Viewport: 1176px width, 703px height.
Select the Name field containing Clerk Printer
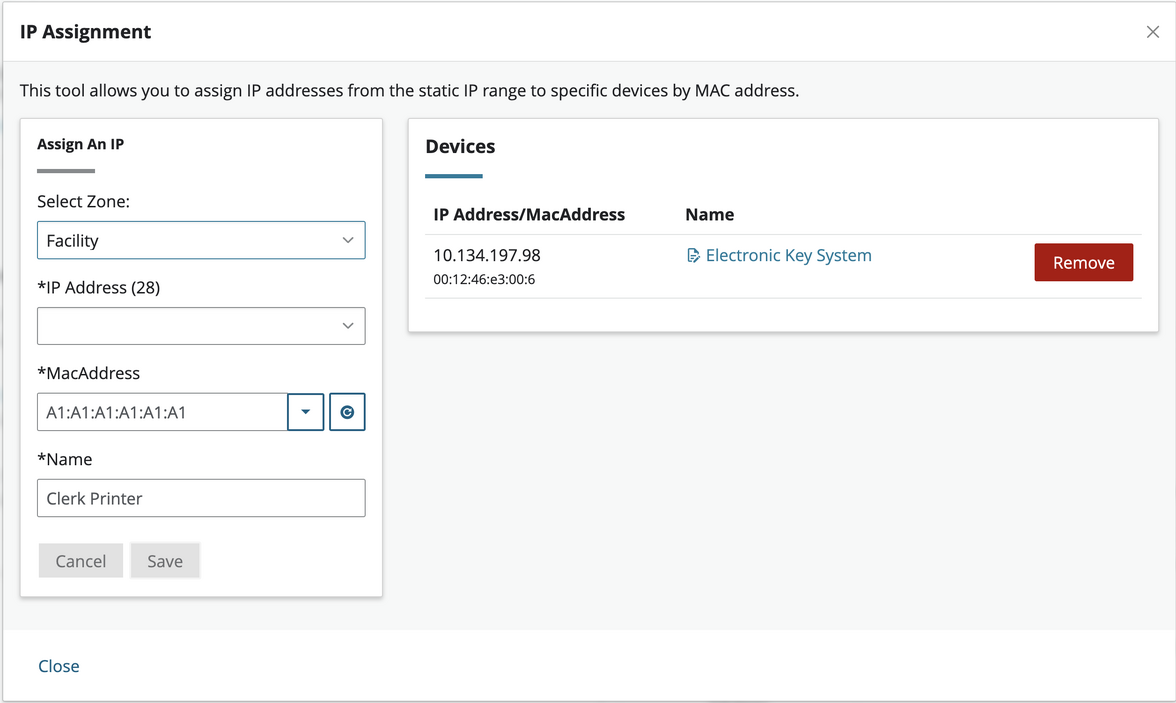(200, 498)
